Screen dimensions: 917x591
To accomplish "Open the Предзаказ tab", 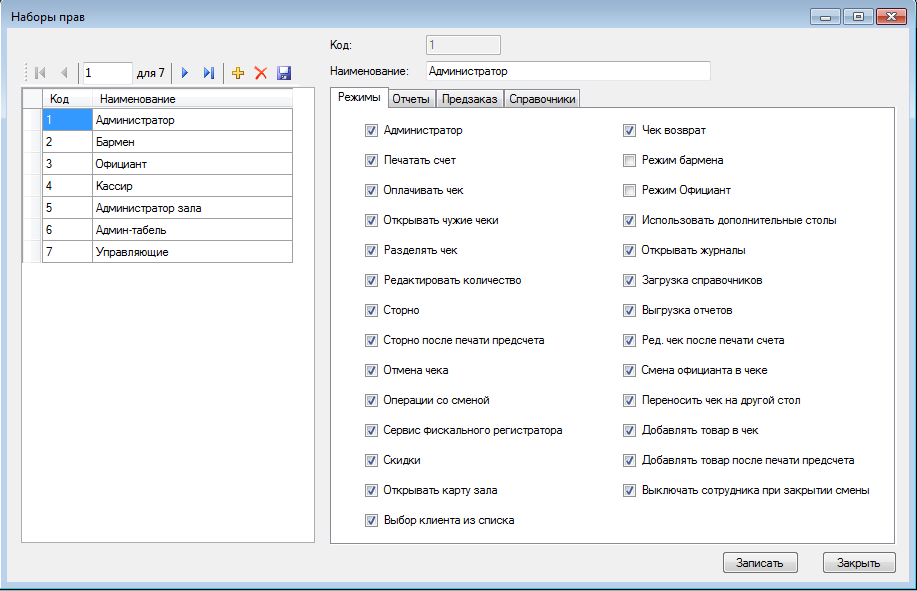I will [470, 99].
